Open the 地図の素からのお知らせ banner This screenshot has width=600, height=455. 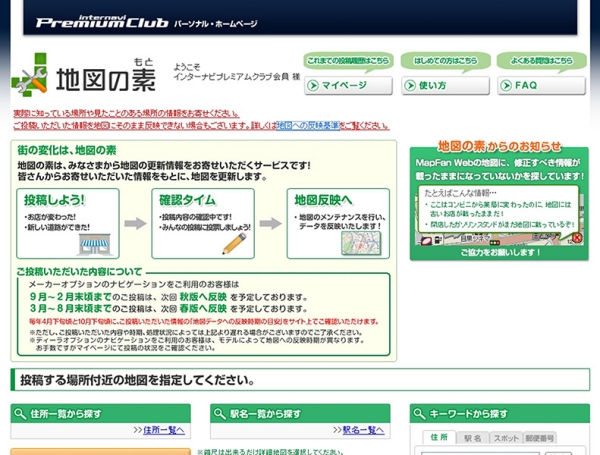pyautogui.click(x=499, y=201)
